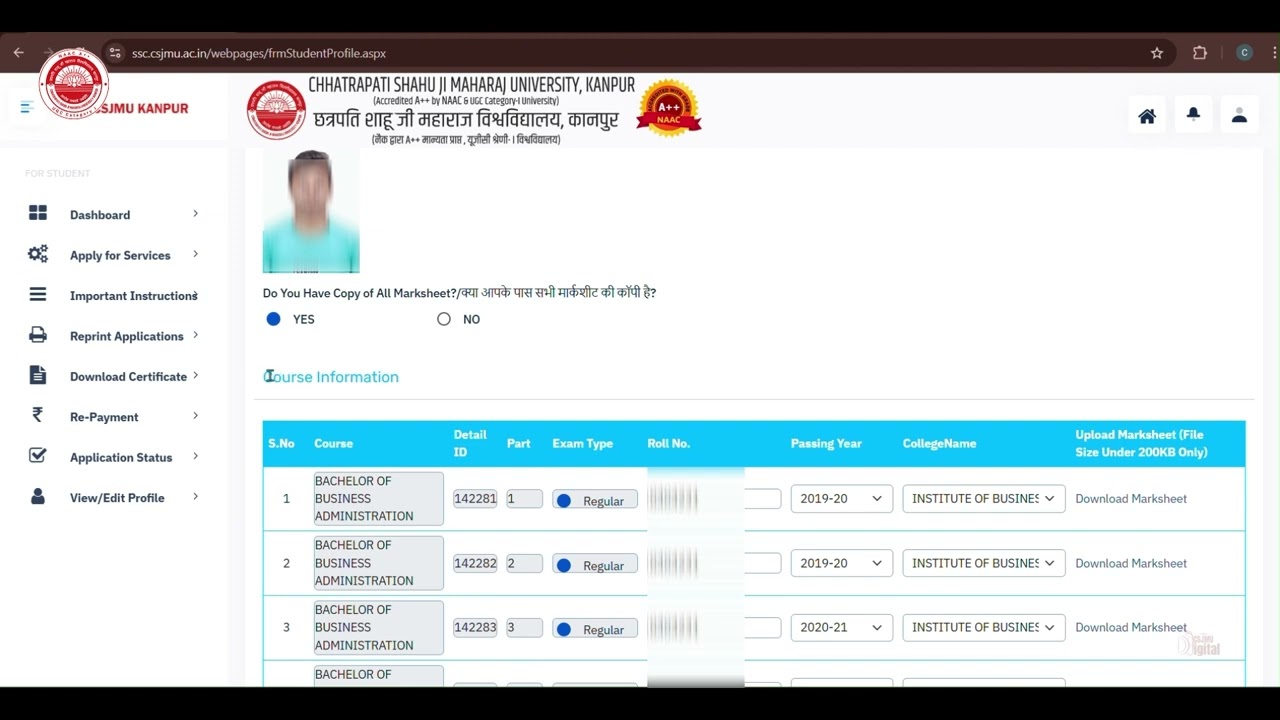Click the Detail ID field 142282
This screenshot has height=720, width=1280.
tap(475, 563)
